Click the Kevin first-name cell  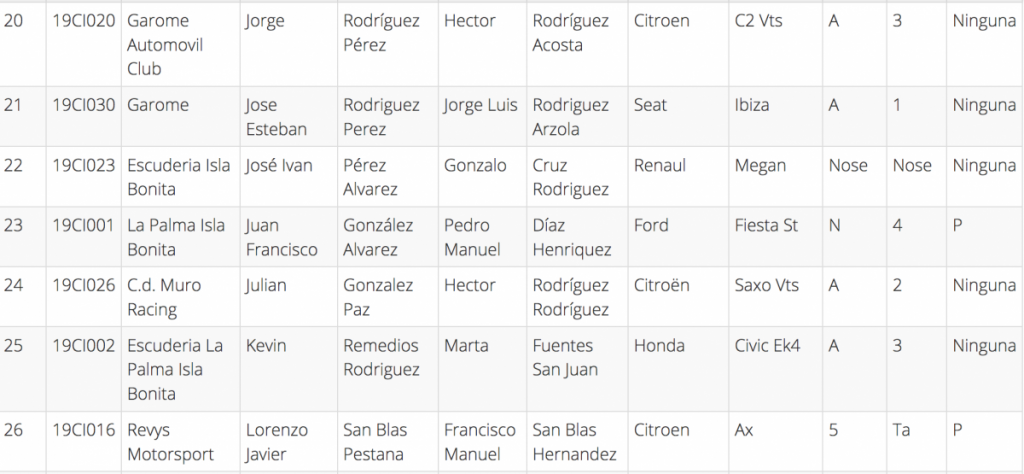tap(266, 345)
